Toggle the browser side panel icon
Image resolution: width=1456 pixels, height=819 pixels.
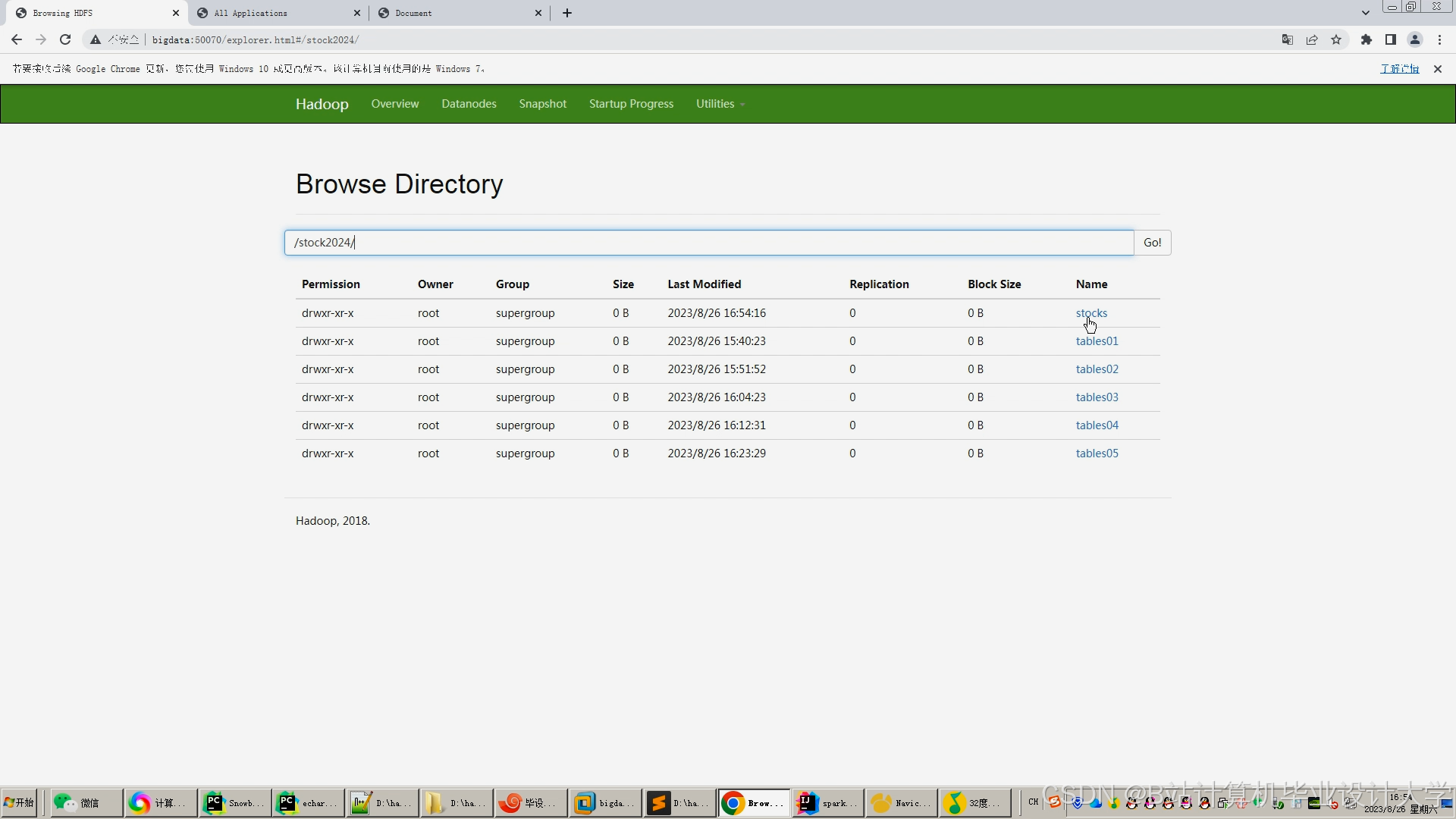coord(1391,39)
